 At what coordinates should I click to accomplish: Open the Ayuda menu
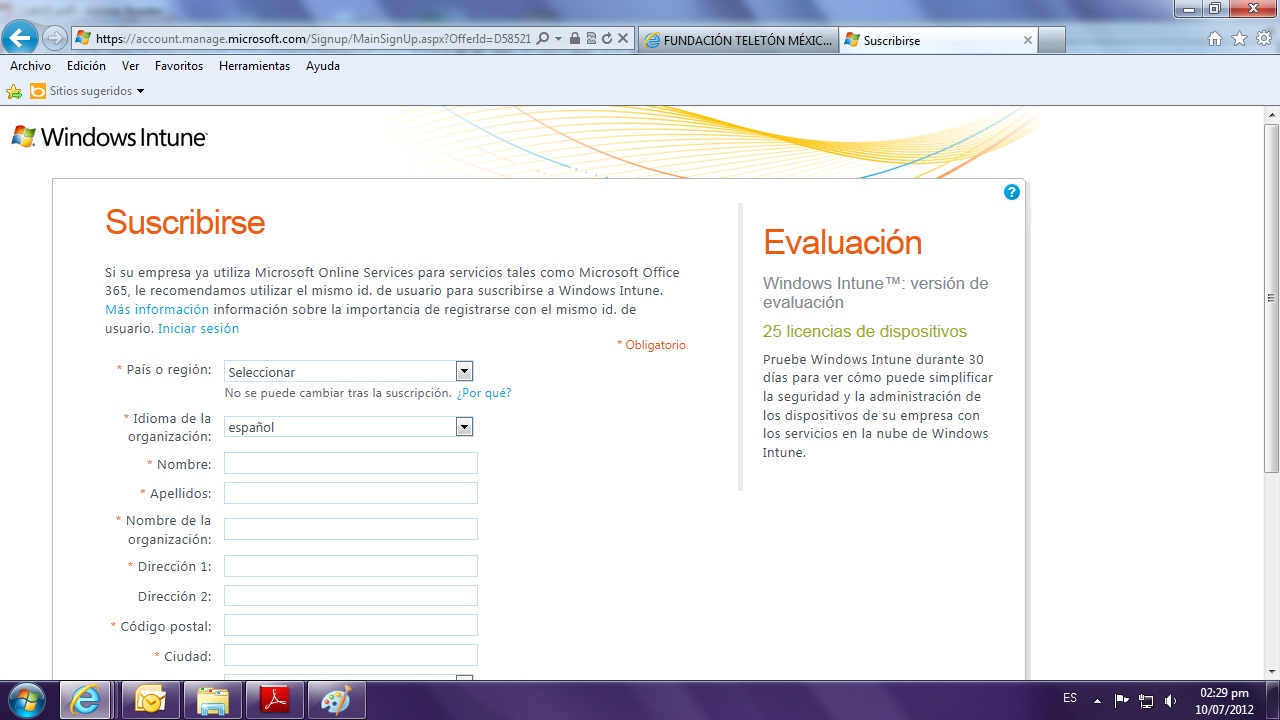(323, 66)
